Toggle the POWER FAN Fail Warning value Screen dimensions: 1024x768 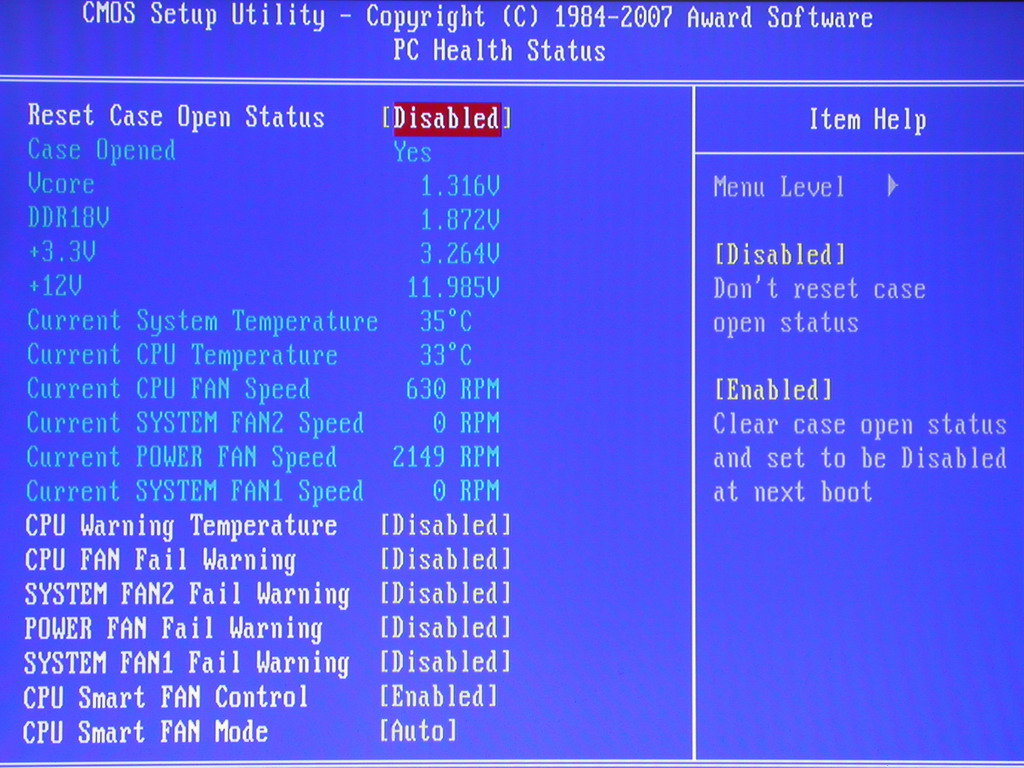pos(445,629)
